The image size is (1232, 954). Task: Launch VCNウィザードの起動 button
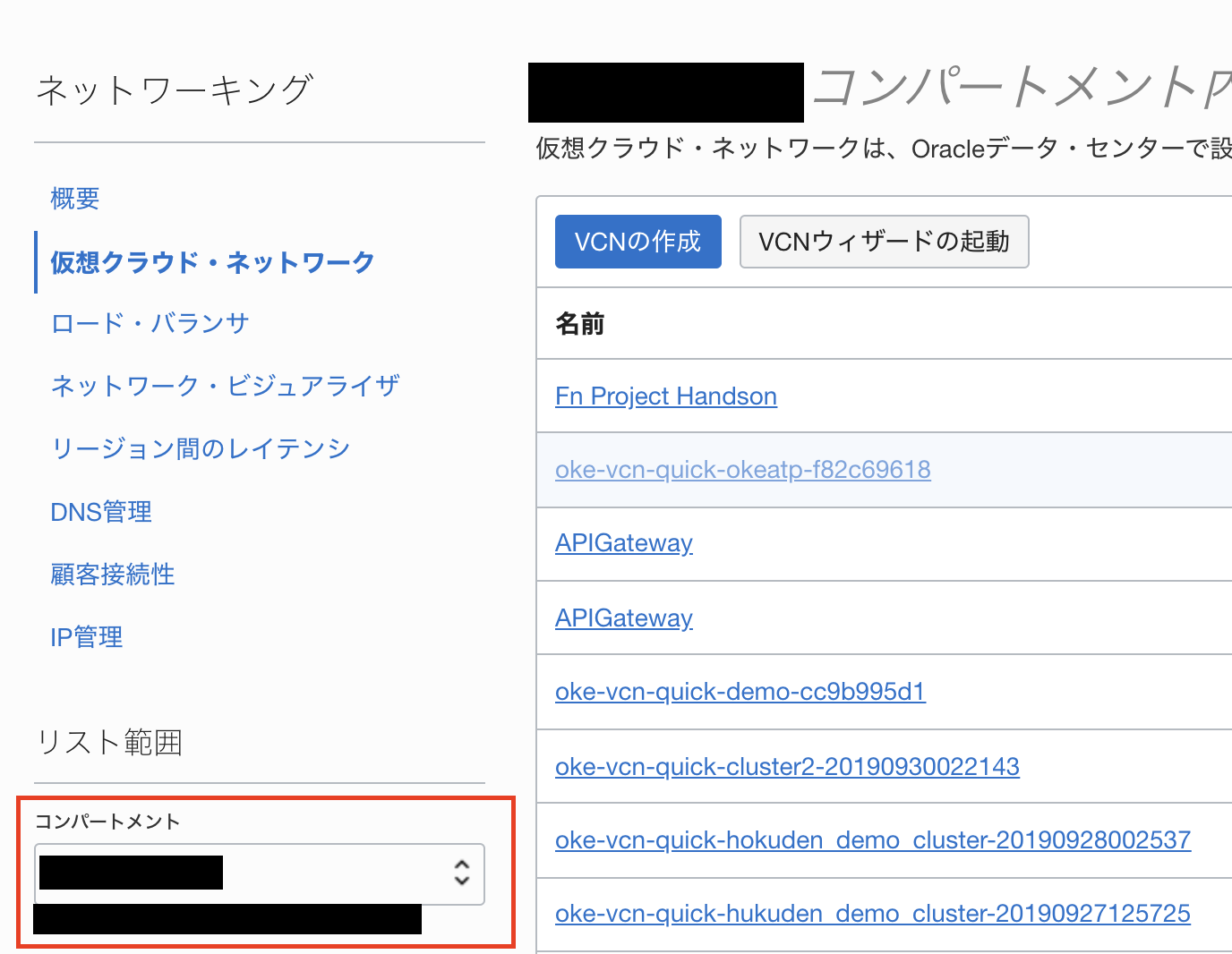coord(884,242)
